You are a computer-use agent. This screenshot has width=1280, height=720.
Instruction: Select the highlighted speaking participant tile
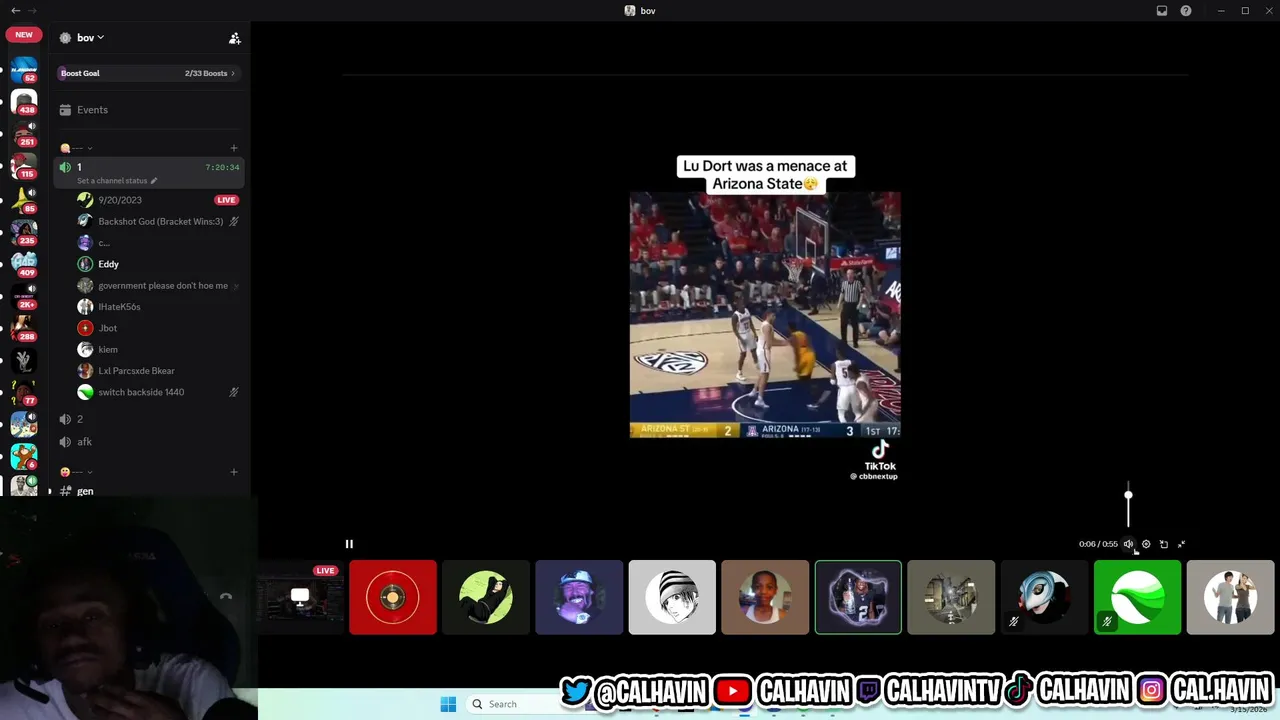(858, 598)
